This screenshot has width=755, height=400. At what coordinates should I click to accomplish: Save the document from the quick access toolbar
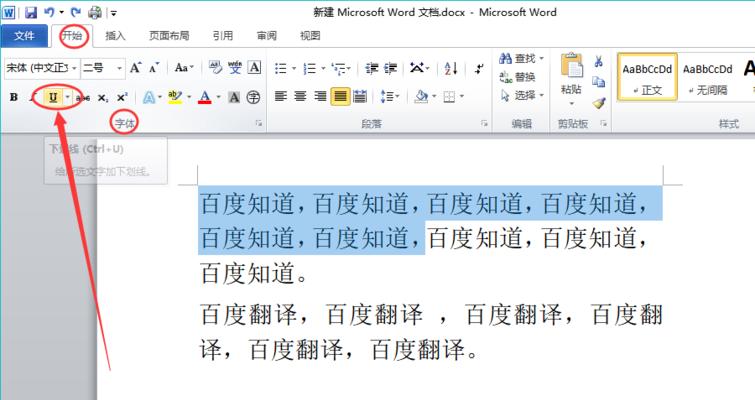tap(31, 13)
